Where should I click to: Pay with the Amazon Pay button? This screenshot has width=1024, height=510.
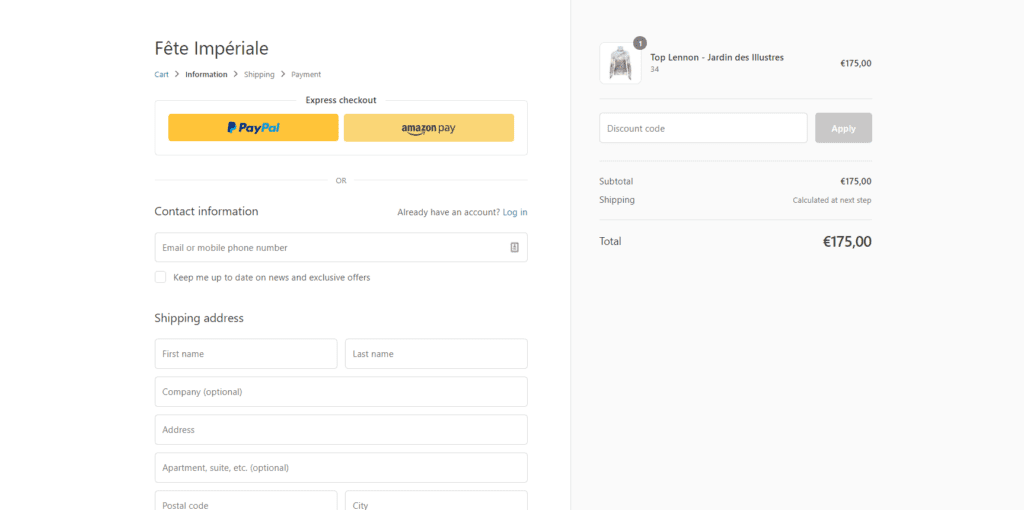click(428, 128)
